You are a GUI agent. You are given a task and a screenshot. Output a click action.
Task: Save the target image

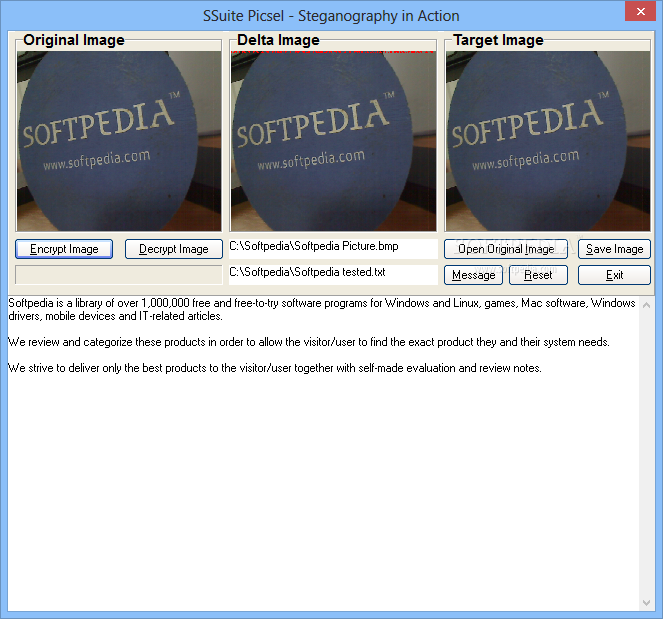tap(614, 249)
